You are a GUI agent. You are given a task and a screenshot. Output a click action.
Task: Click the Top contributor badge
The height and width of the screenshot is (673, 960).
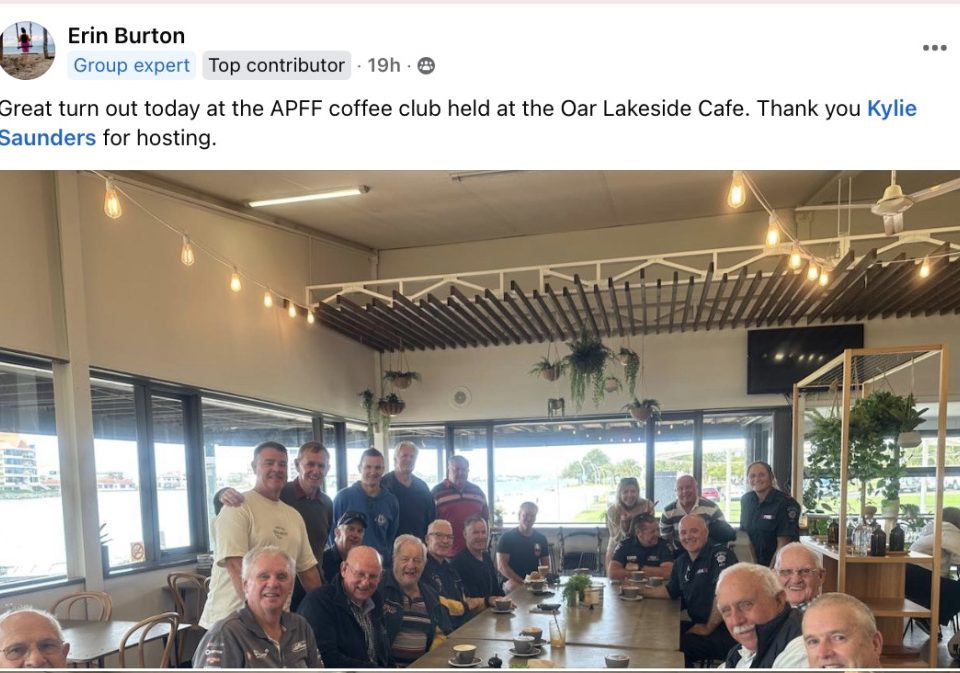[277, 66]
